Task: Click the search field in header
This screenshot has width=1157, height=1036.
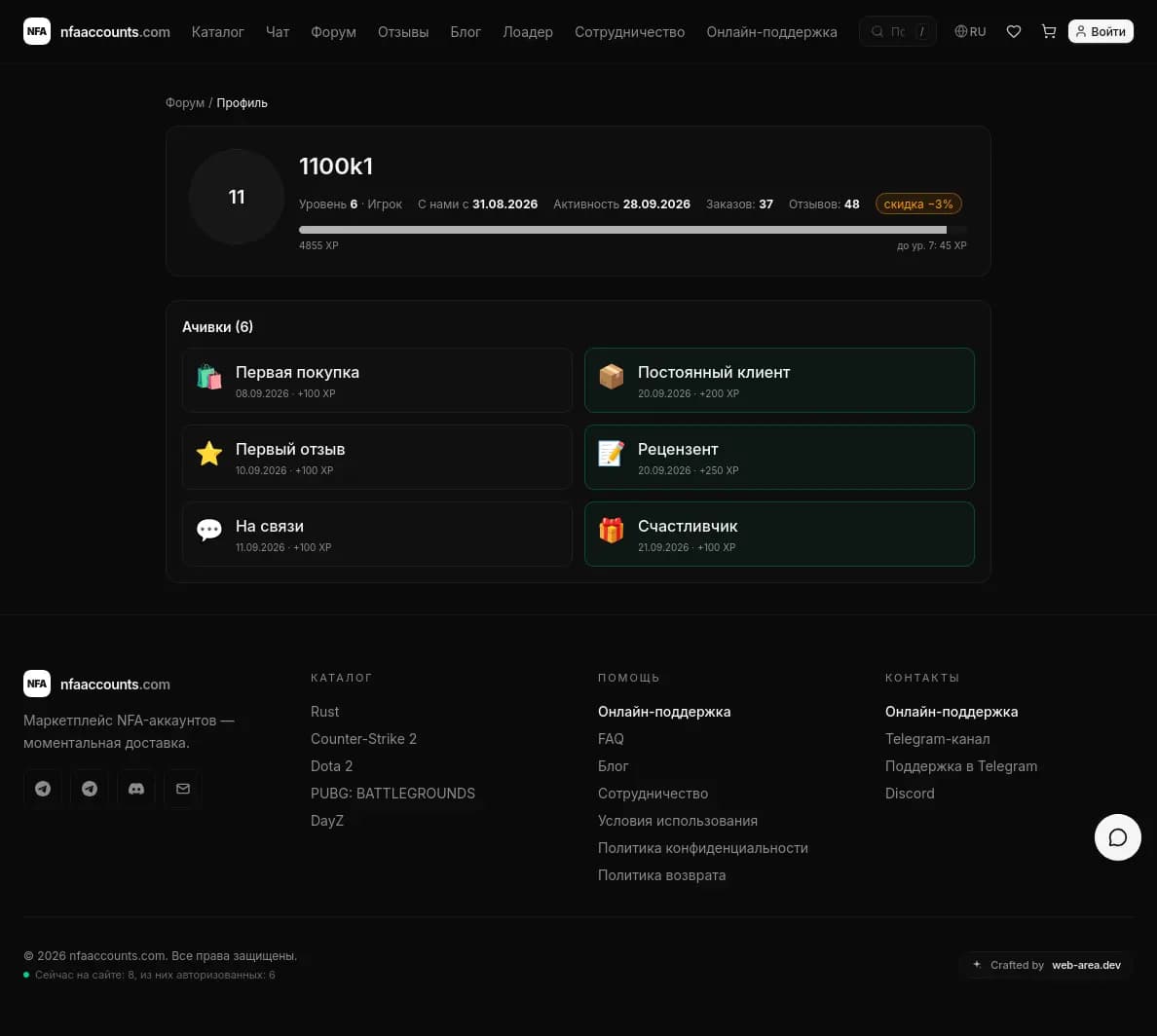Action: coord(897,31)
